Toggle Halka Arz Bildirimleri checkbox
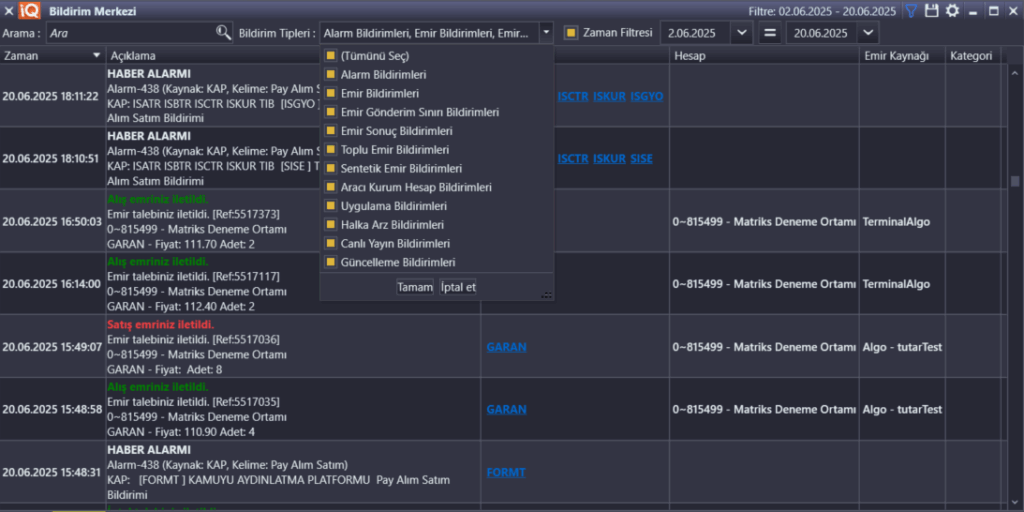1024x512 pixels. [330, 225]
